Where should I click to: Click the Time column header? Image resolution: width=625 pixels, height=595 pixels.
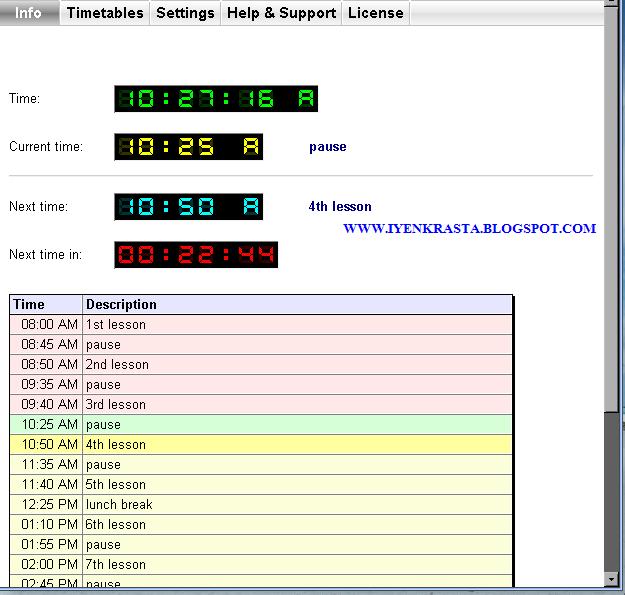click(46, 304)
